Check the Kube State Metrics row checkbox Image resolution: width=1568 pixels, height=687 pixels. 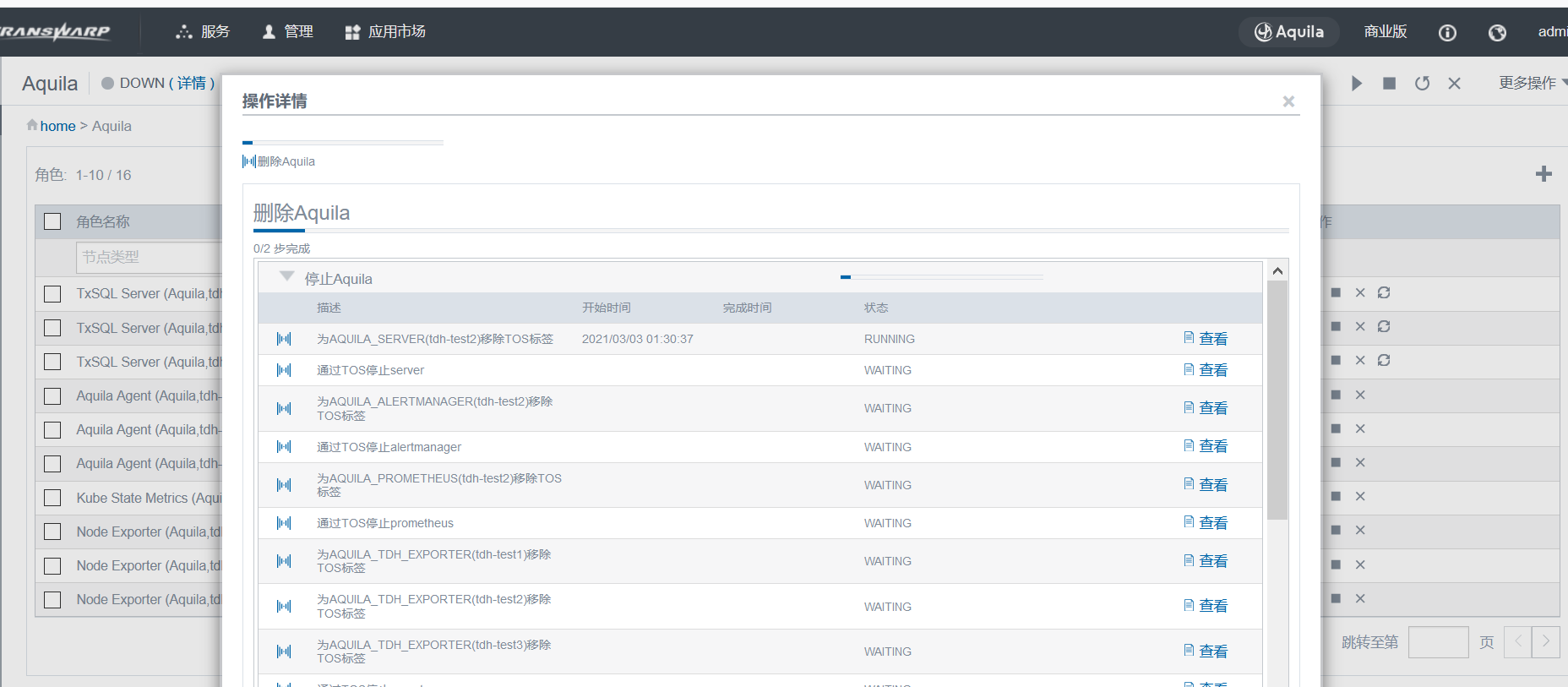point(52,498)
